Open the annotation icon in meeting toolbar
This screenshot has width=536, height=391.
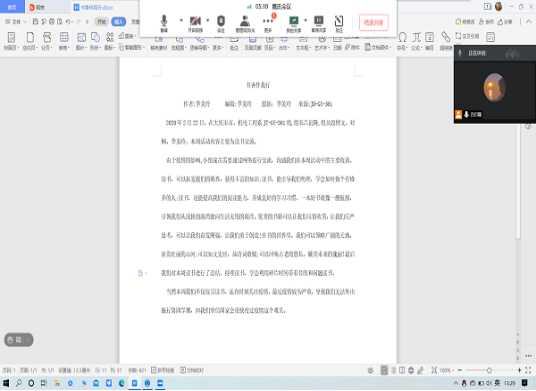(339, 23)
